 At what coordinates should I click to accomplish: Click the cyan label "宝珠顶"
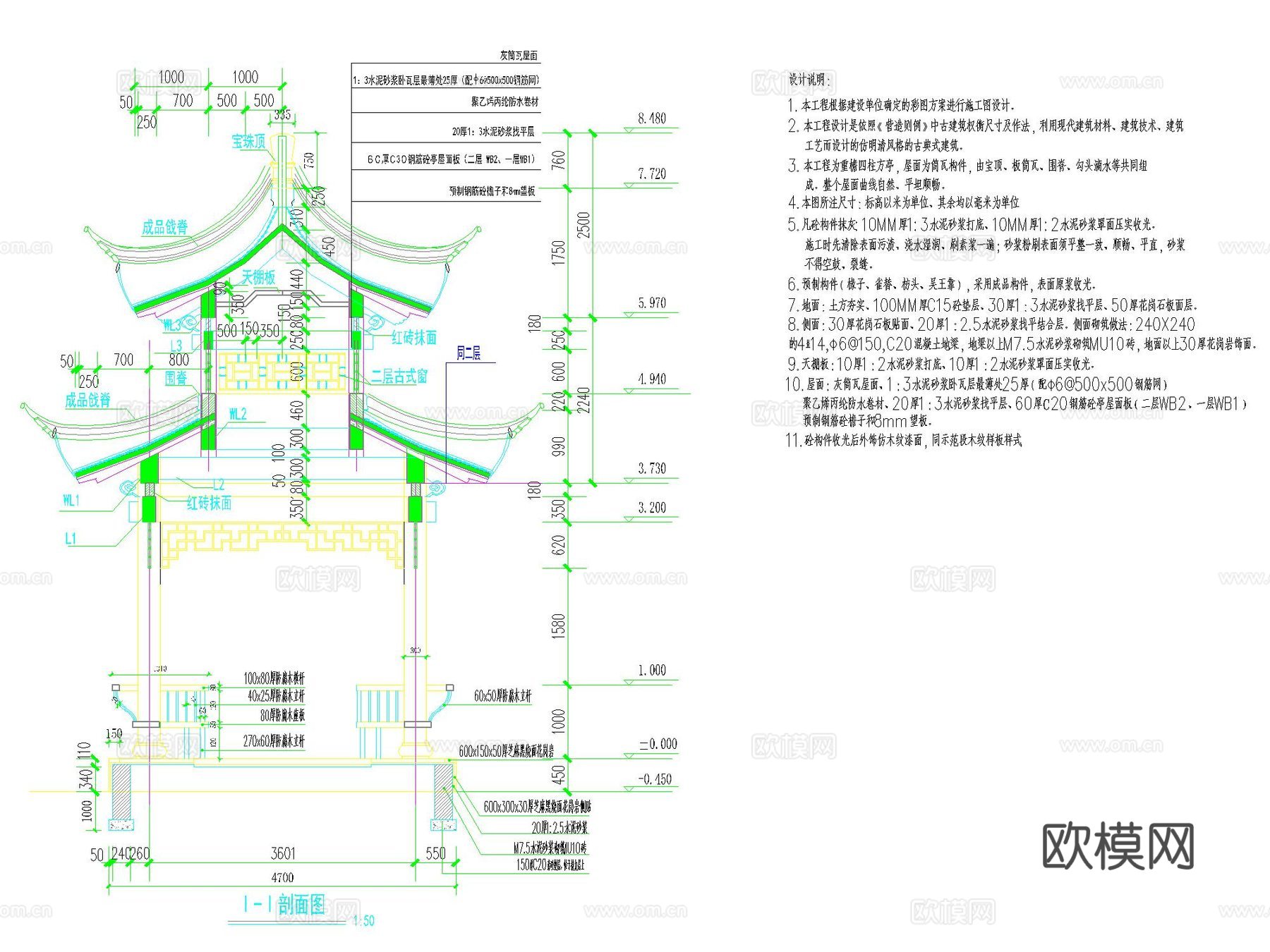pos(248,142)
